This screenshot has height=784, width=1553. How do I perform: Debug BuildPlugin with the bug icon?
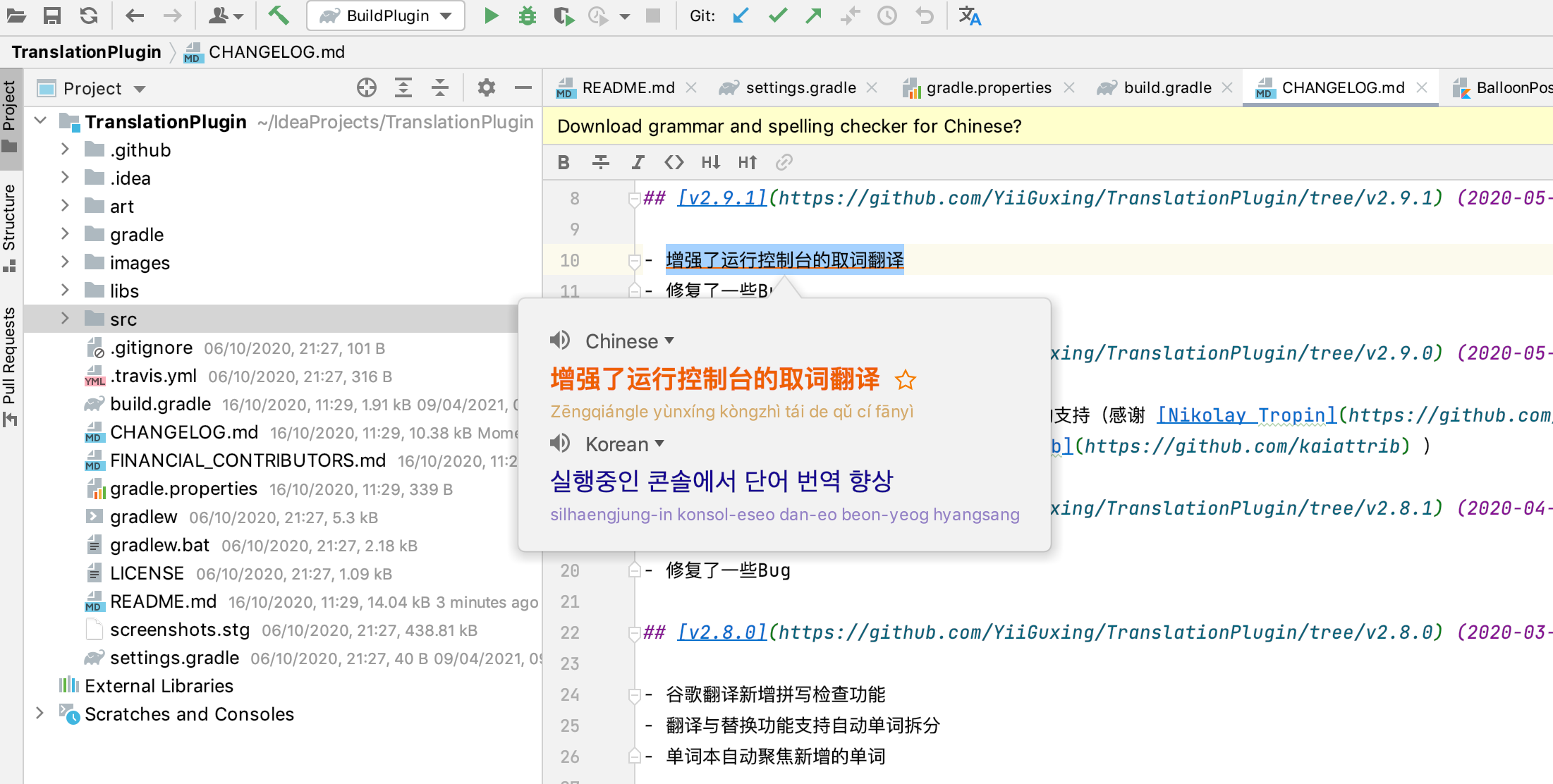point(528,16)
